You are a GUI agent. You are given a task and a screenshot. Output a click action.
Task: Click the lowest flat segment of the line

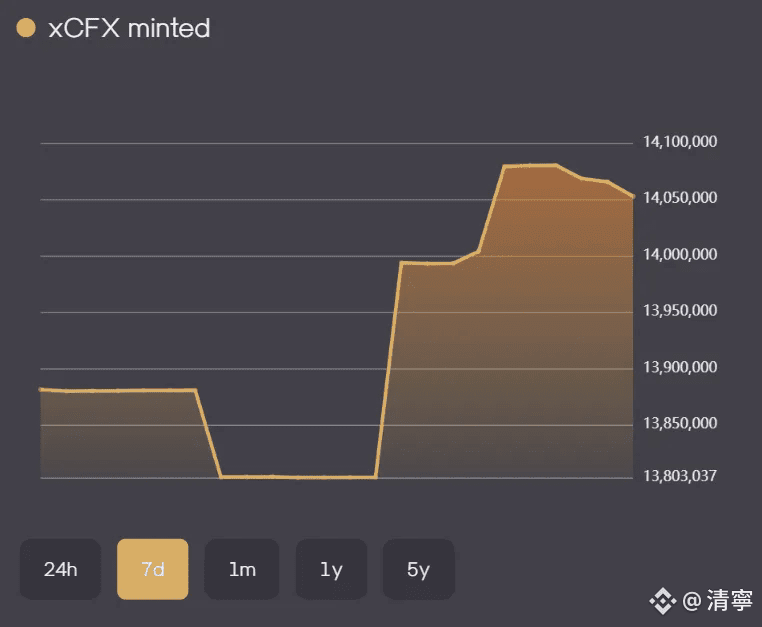click(x=298, y=477)
